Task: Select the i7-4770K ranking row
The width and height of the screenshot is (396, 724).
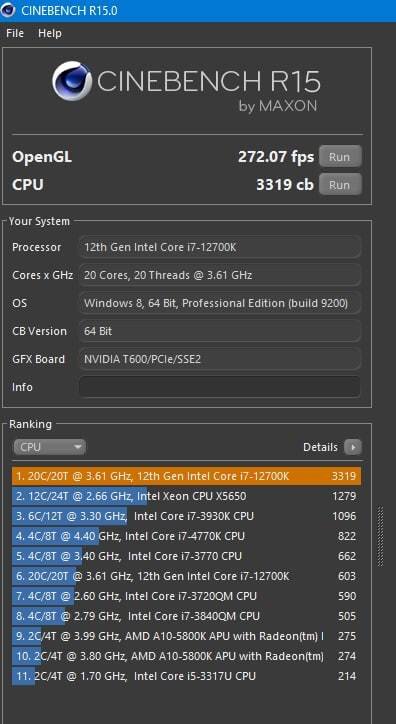Action: [x=186, y=536]
